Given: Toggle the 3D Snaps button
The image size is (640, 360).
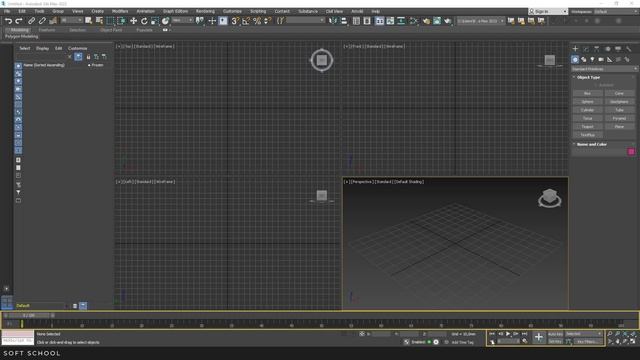Looking at the screenshot, I should click(x=235, y=21).
